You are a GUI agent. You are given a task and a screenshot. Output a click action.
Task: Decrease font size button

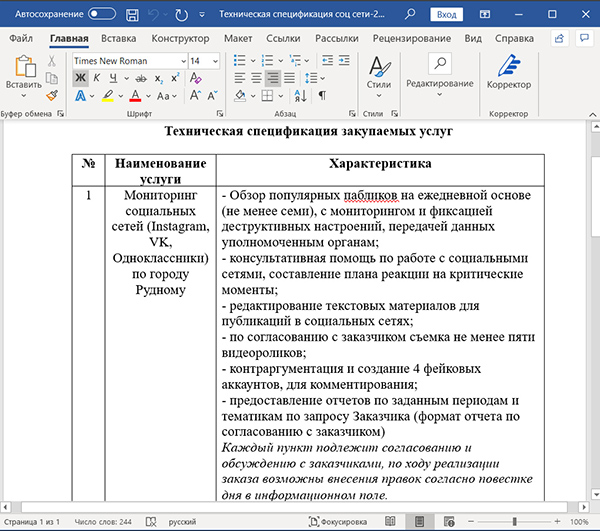point(212,95)
